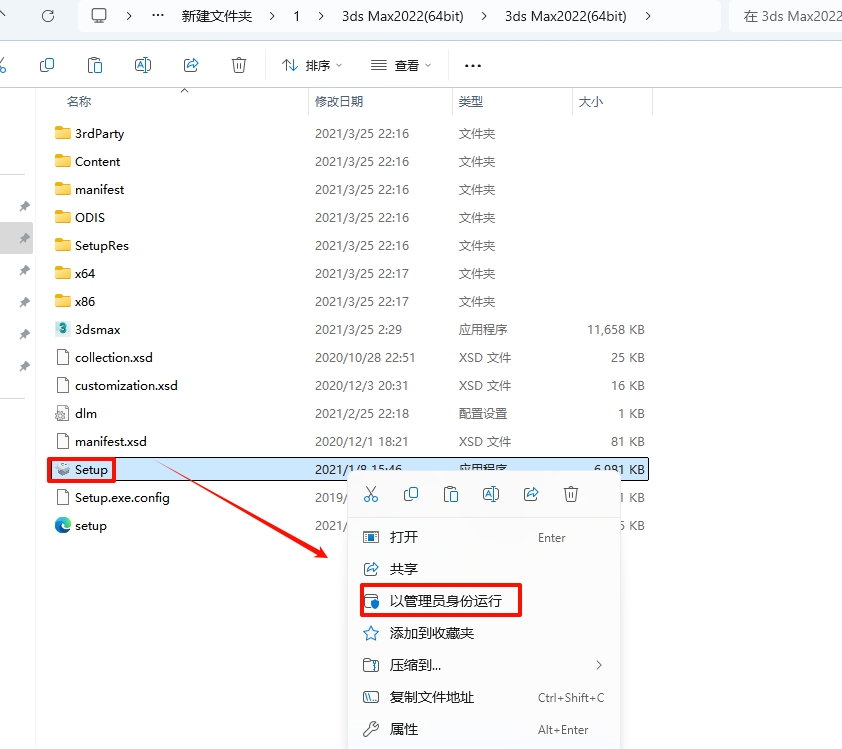Click the Delete trash icon in the top toolbar

click(x=239, y=65)
